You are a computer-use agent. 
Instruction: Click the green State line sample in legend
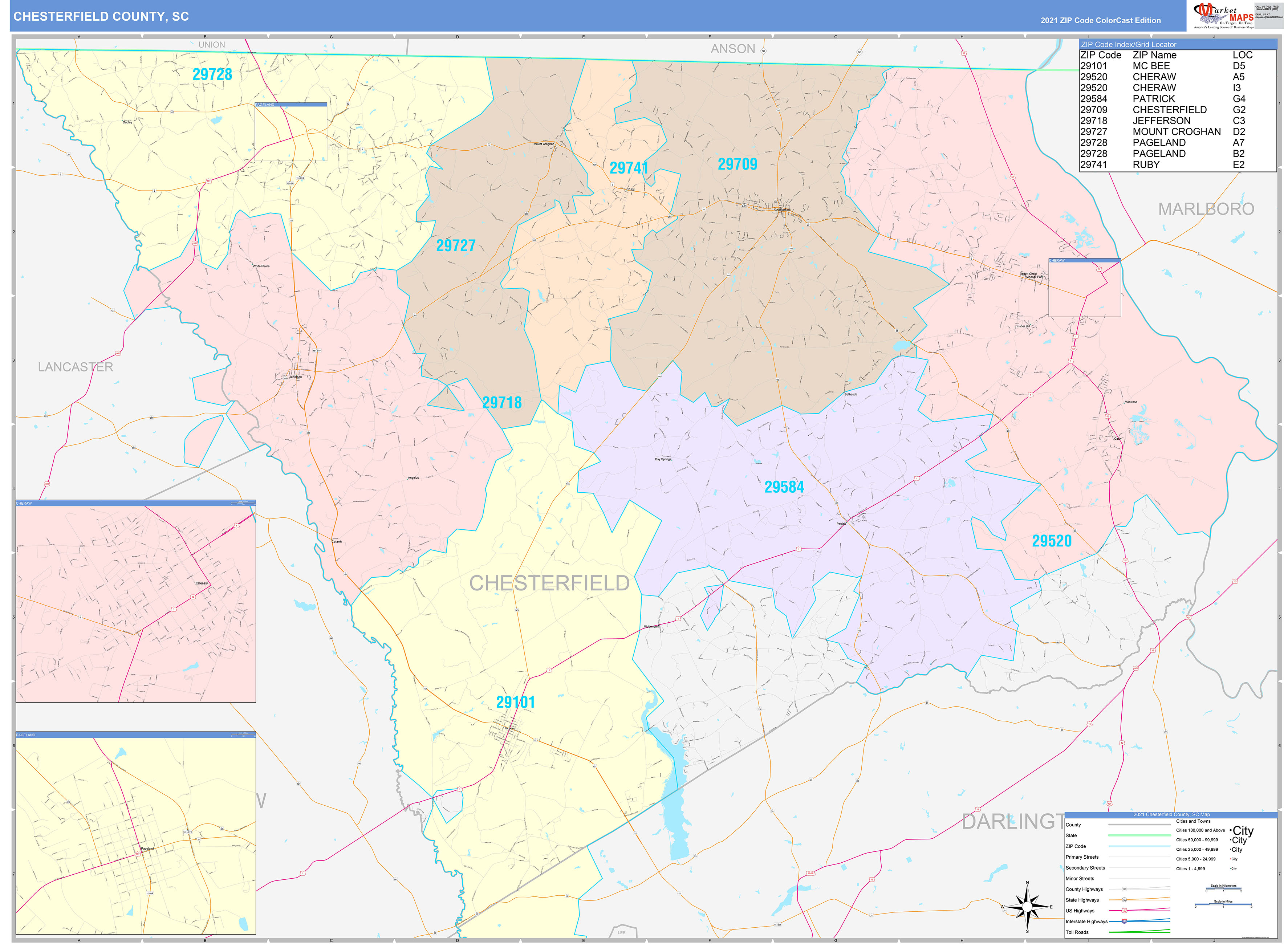[1139, 835]
